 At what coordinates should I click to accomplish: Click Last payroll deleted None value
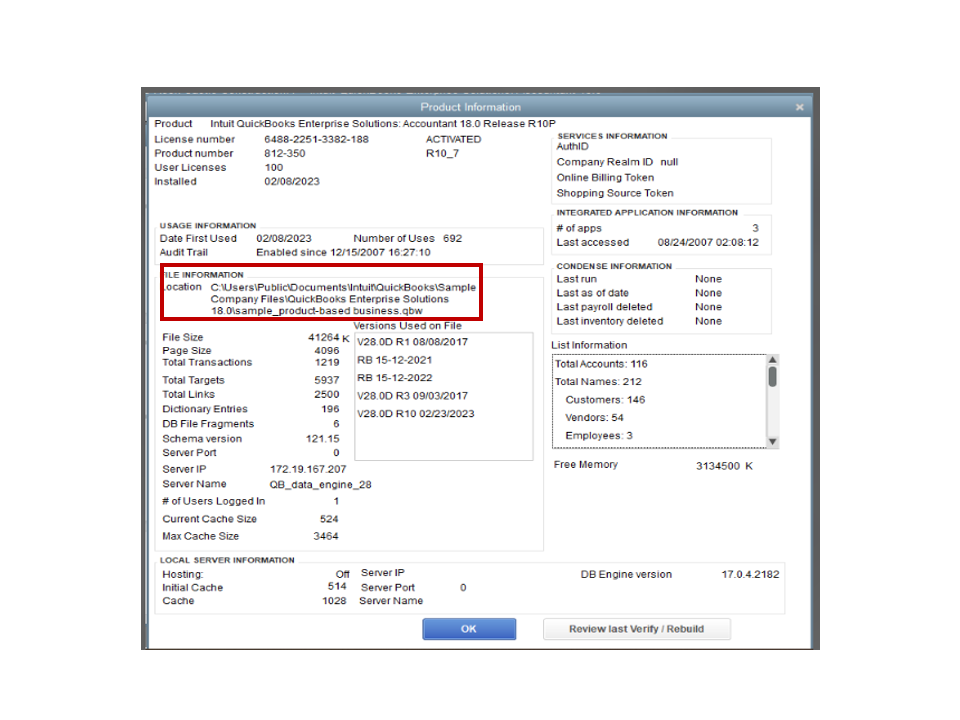coord(708,307)
